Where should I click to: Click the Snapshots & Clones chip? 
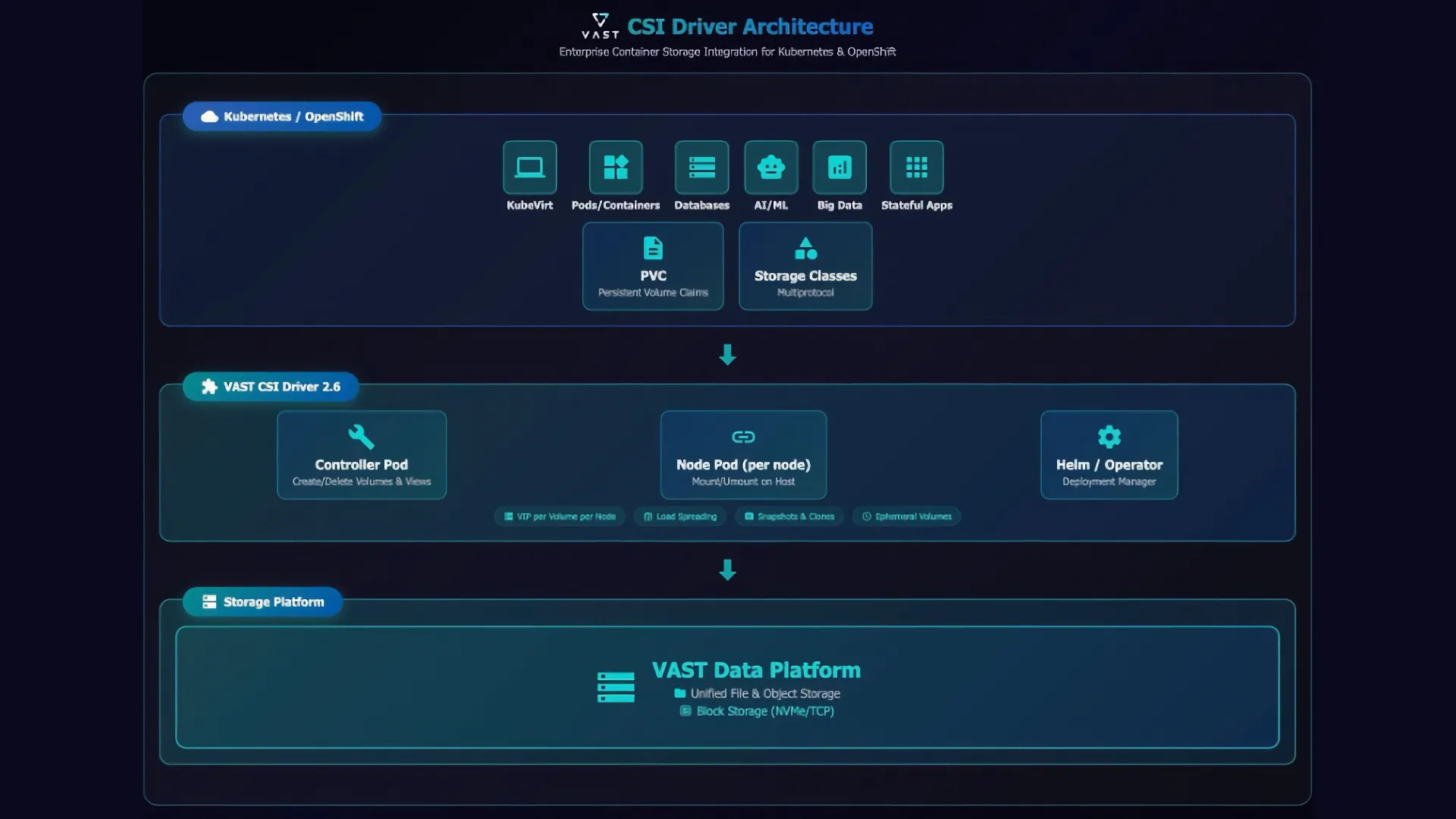tap(789, 516)
